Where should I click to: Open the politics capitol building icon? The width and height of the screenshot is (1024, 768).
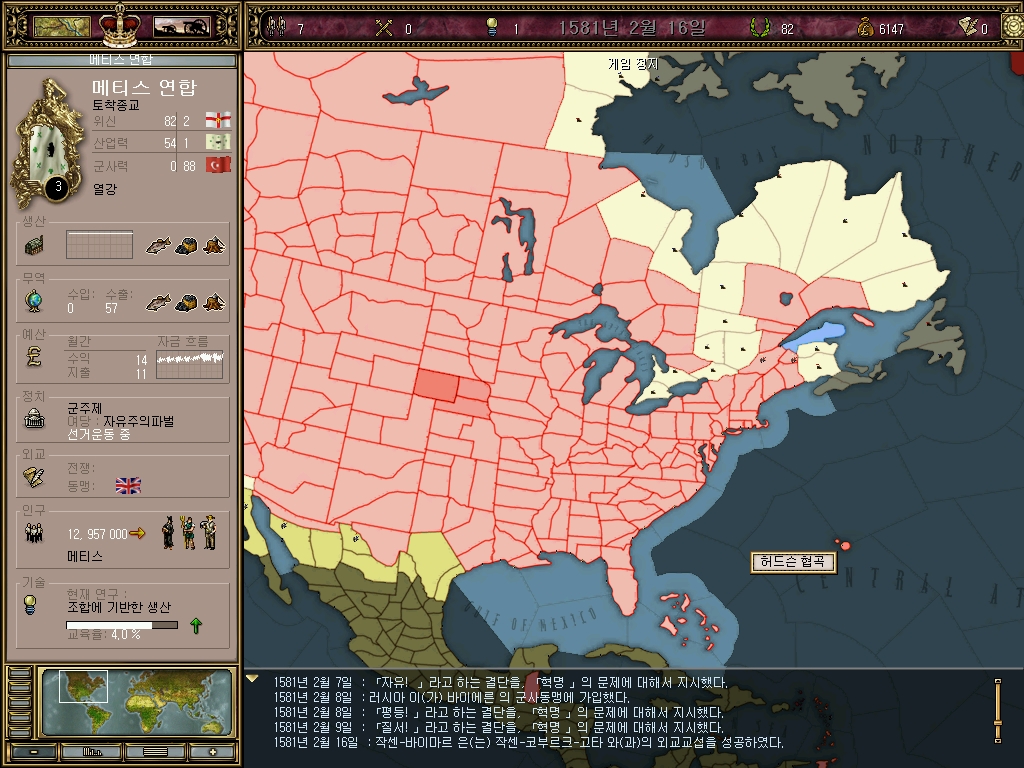34,419
